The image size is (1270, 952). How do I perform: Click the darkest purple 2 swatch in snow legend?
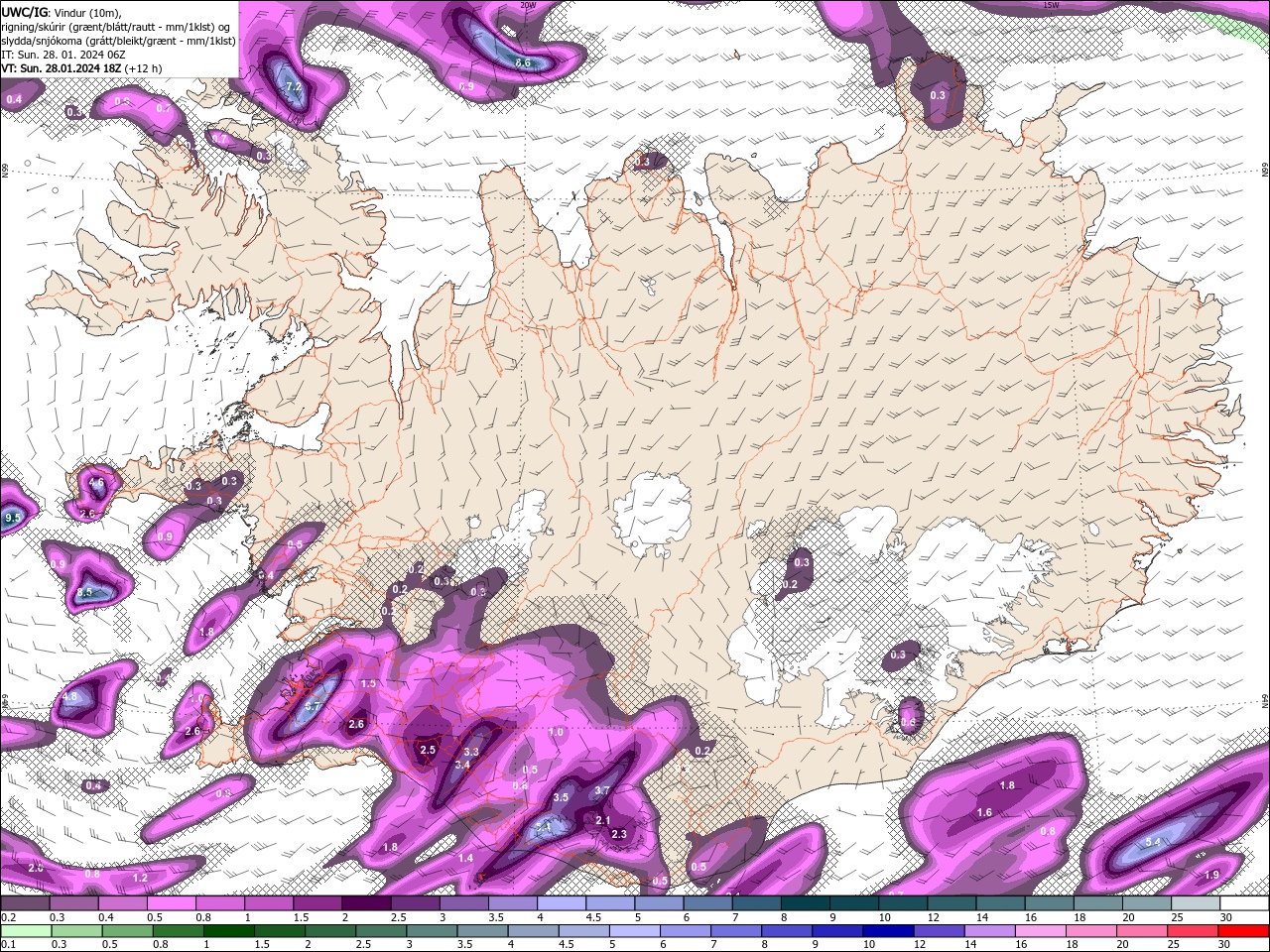pyautogui.click(x=366, y=902)
